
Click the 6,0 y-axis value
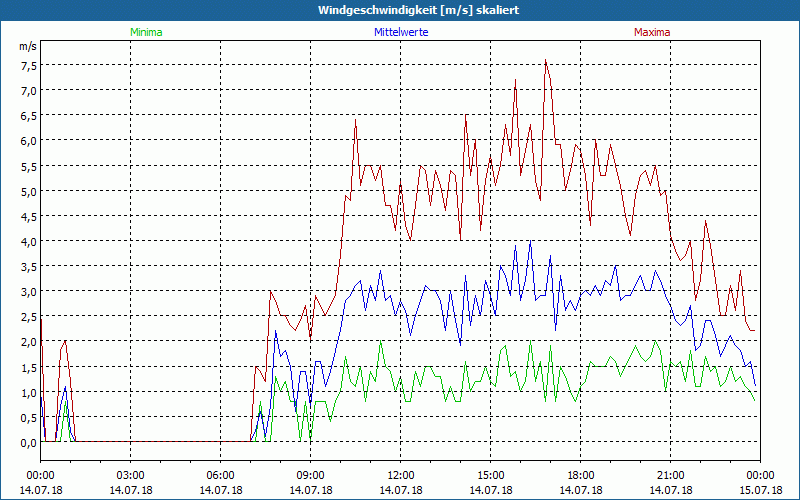point(29,141)
